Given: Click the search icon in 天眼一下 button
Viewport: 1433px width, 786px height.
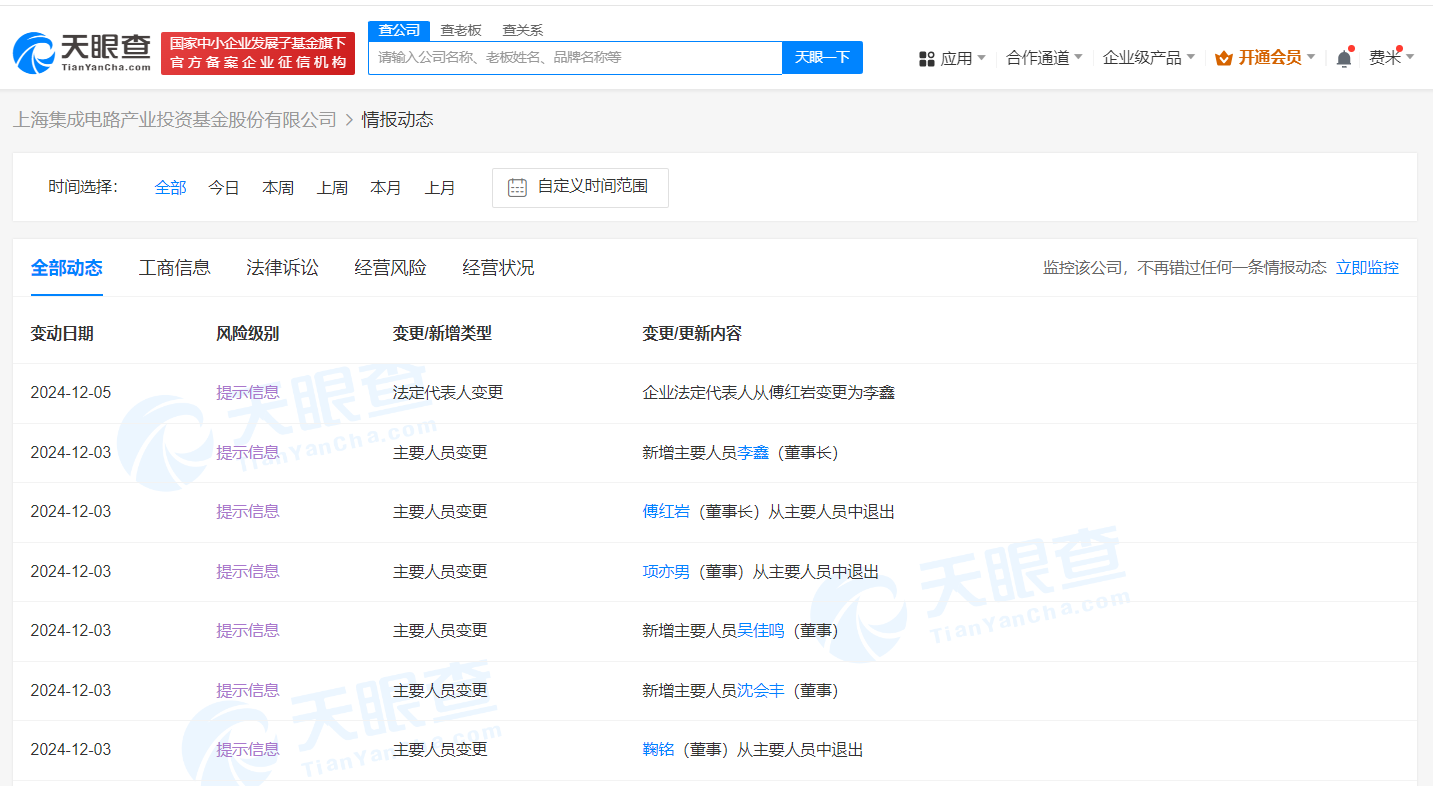Looking at the screenshot, I should click(x=822, y=57).
